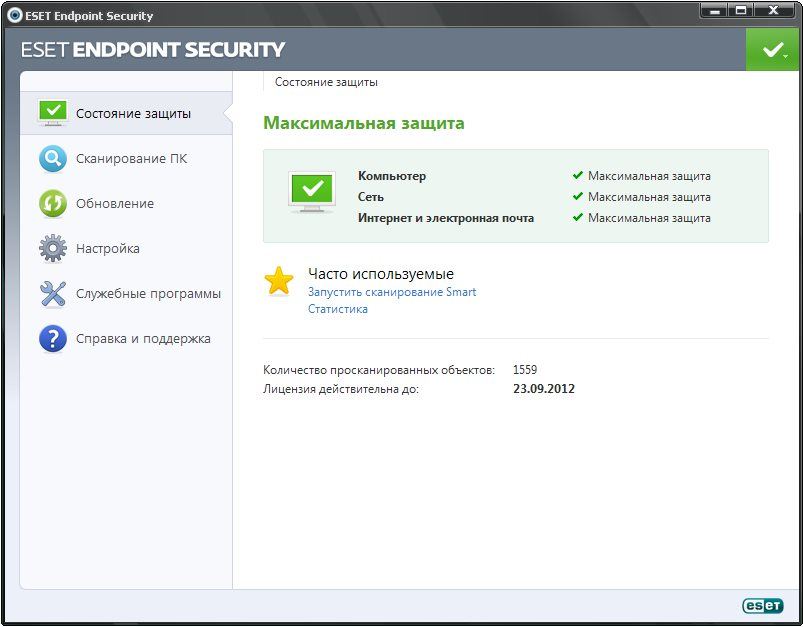Viewport: 803px width, 627px height.
Task: Click the wrench Tools icon
Action: coord(53,294)
